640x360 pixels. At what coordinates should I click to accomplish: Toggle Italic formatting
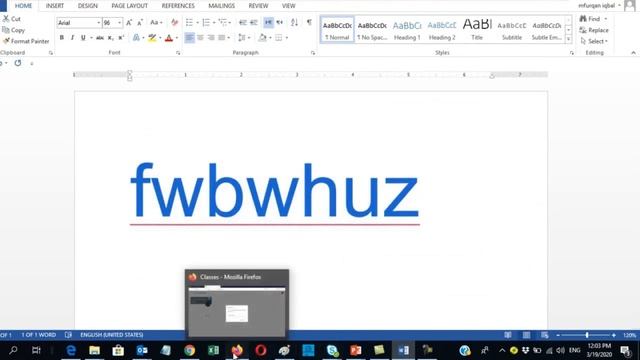coord(72,38)
